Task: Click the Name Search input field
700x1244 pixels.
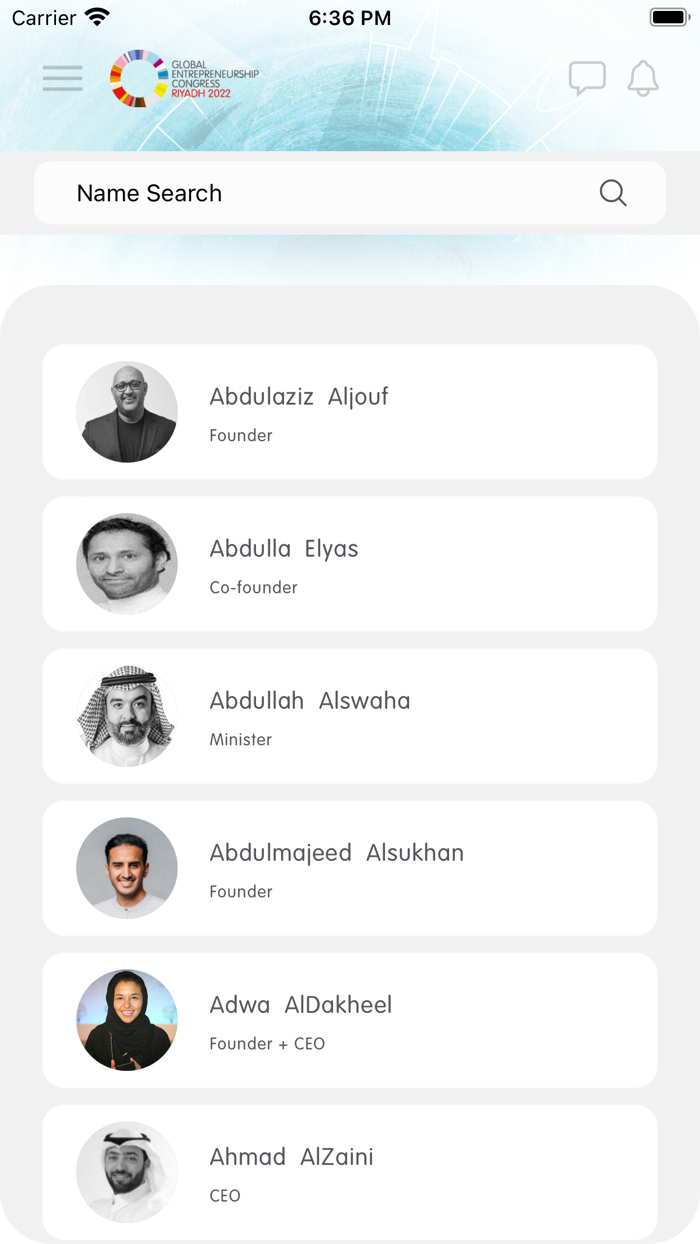Action: tap(300, 192)
